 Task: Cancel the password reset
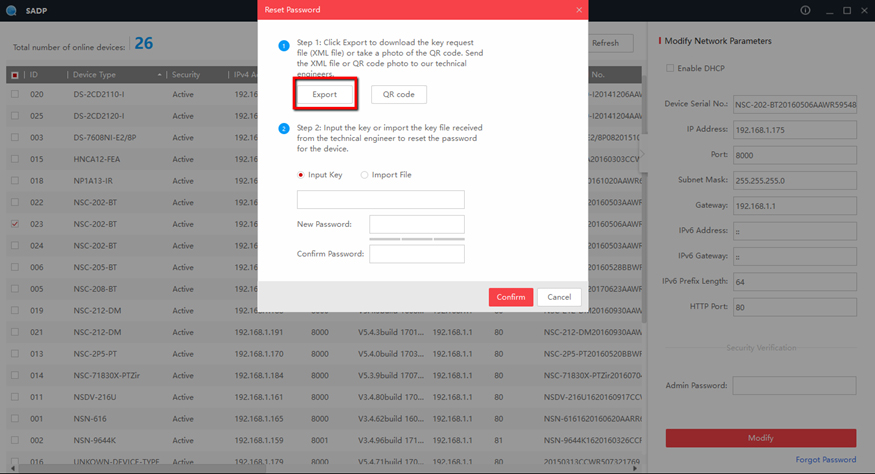[x=559, y=297]
